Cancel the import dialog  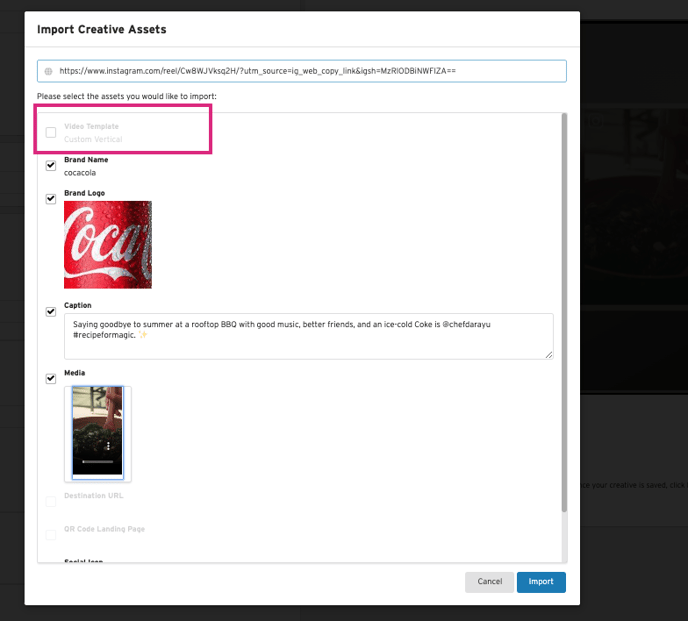click(489, 582)
